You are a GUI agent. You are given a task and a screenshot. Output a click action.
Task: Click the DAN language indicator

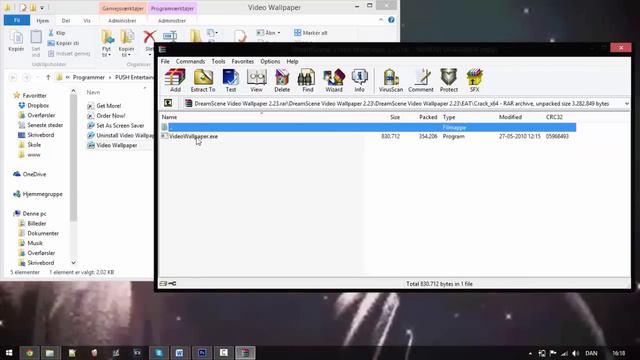(591, 353)
